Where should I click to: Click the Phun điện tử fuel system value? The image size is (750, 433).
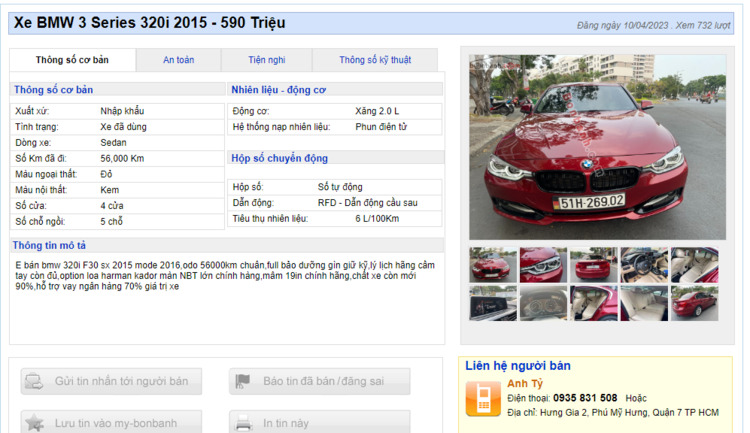click(381, 127)
